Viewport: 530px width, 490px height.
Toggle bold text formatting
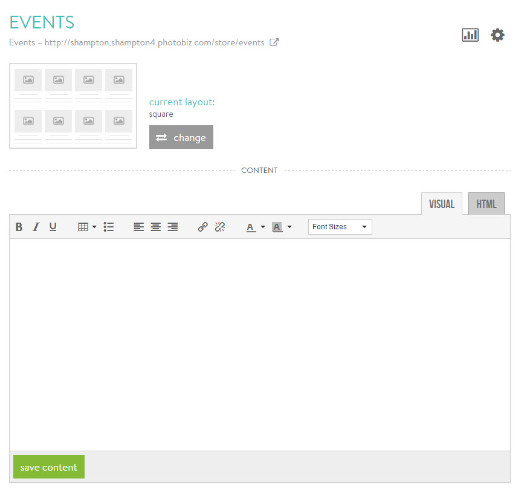click(19, 227)
